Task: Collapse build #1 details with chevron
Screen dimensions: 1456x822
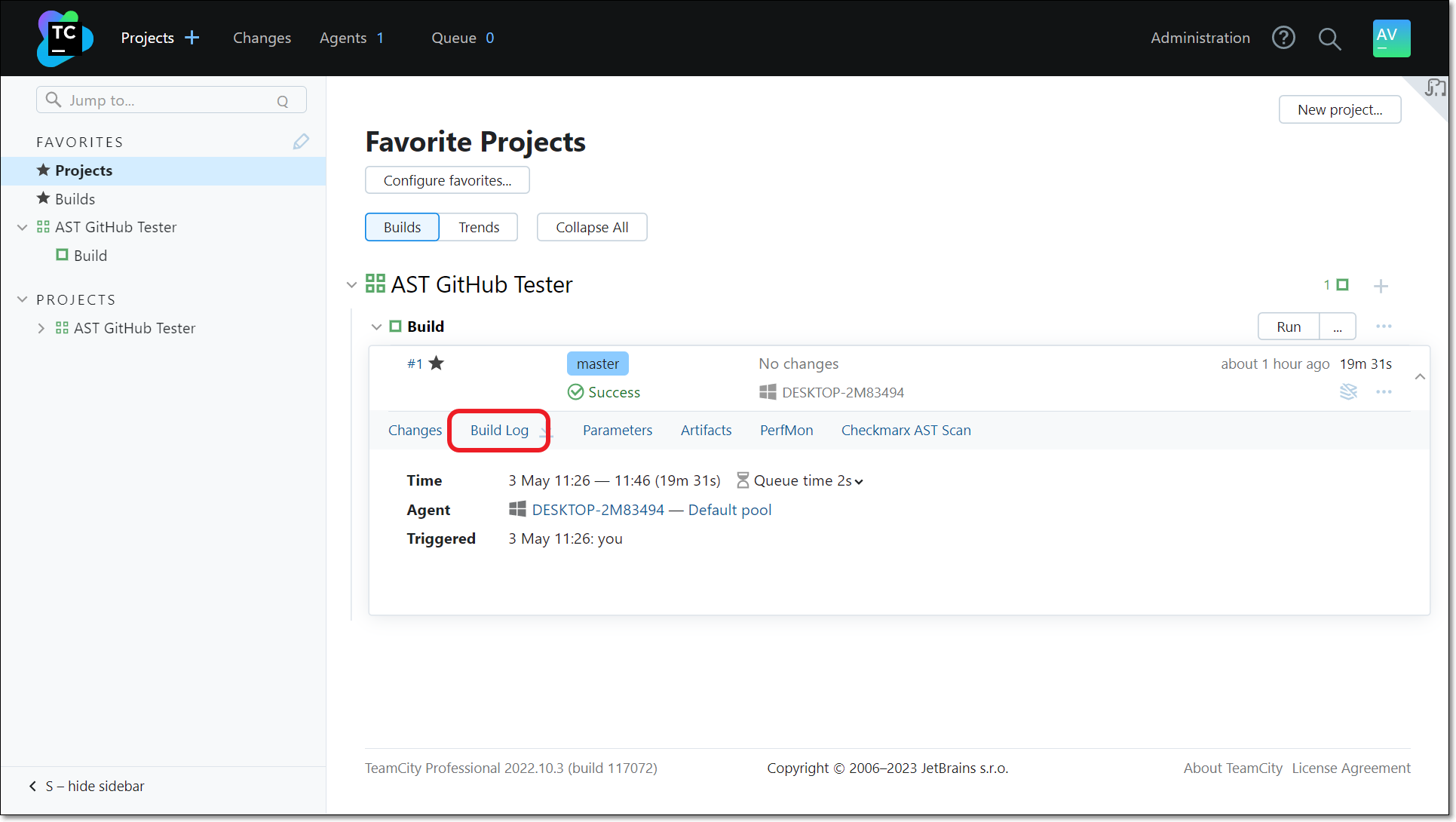Action: (x=1420, y=376)
